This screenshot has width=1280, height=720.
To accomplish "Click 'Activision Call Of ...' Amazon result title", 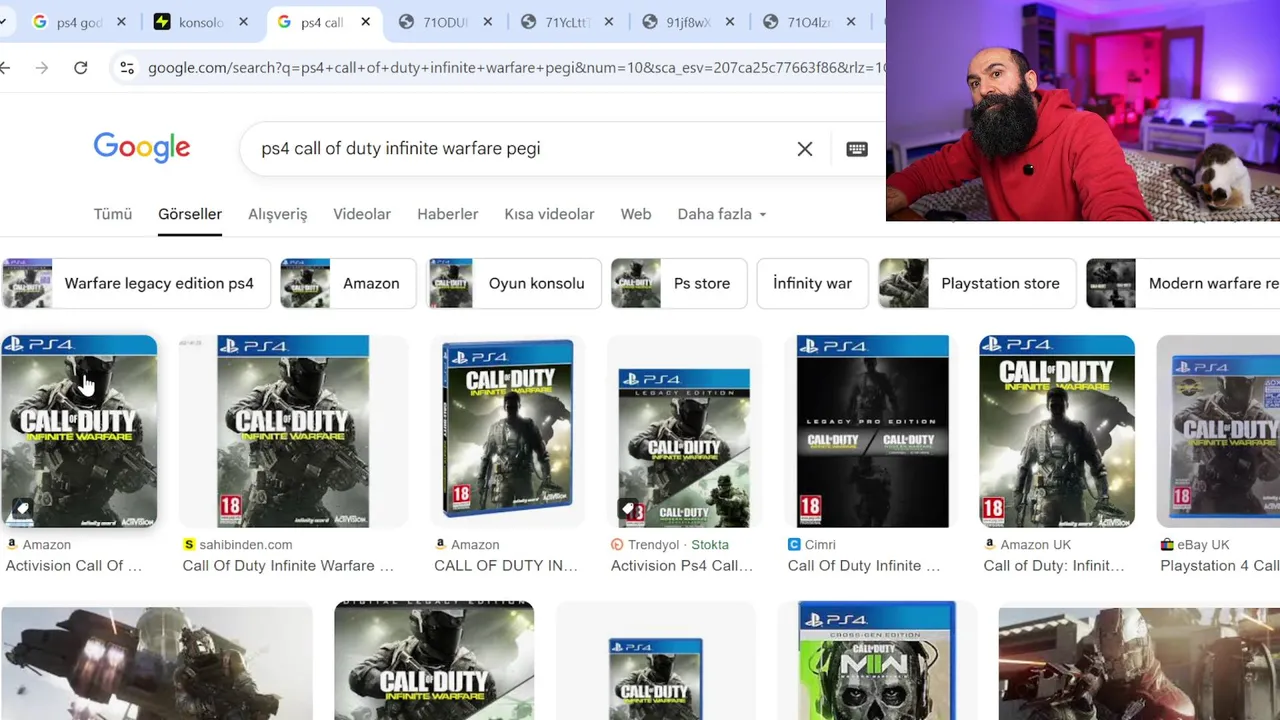I will [x=74, y=566].
